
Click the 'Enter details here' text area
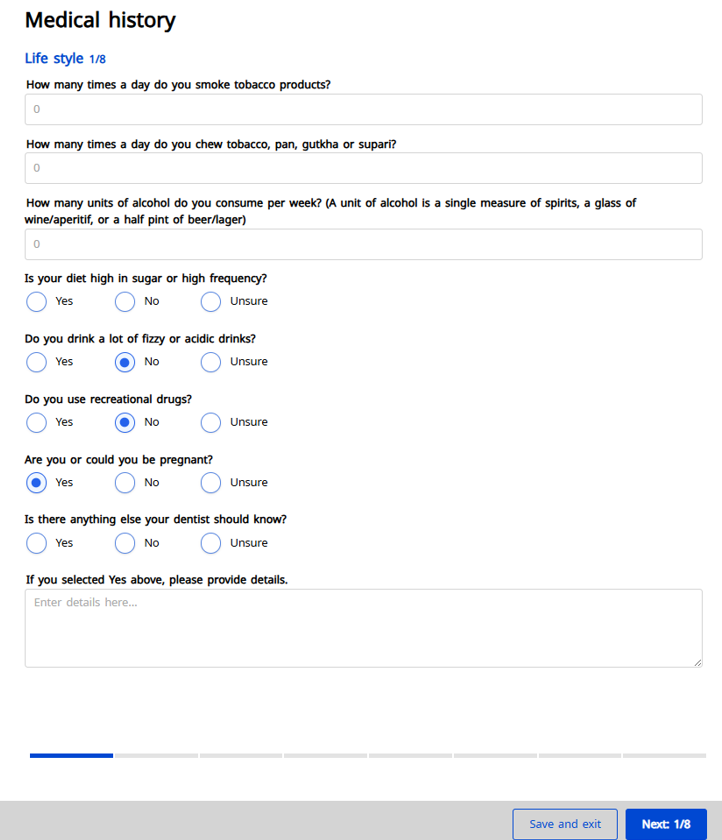click(x=363, y=627)
